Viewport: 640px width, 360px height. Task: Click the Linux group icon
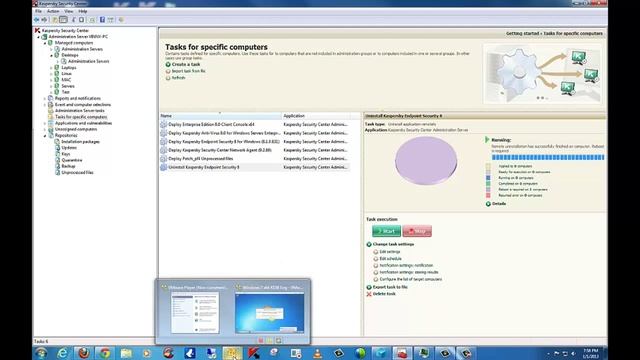(57, 73)
